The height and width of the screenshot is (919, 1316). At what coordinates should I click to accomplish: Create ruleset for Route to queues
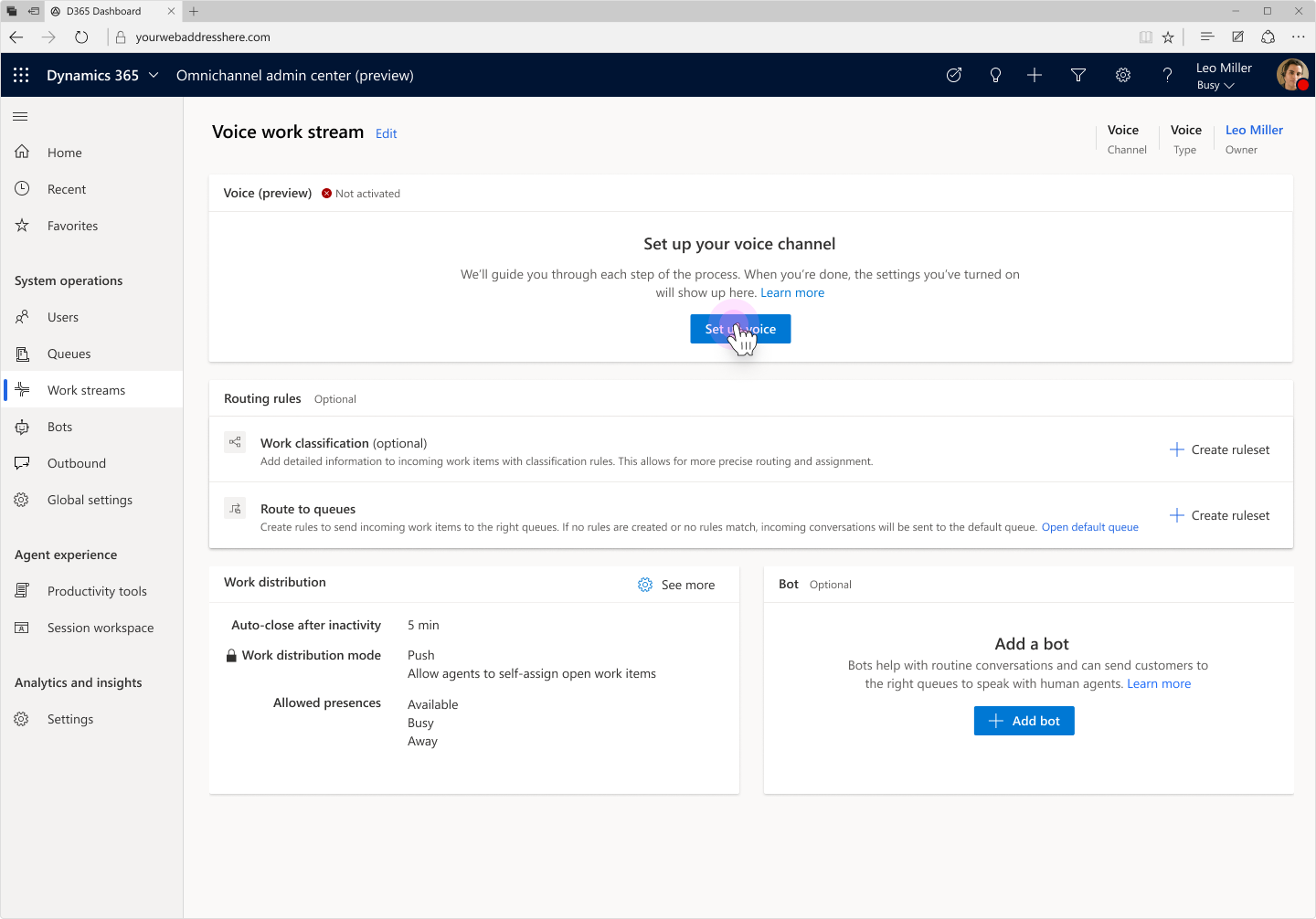[1220, 515]
